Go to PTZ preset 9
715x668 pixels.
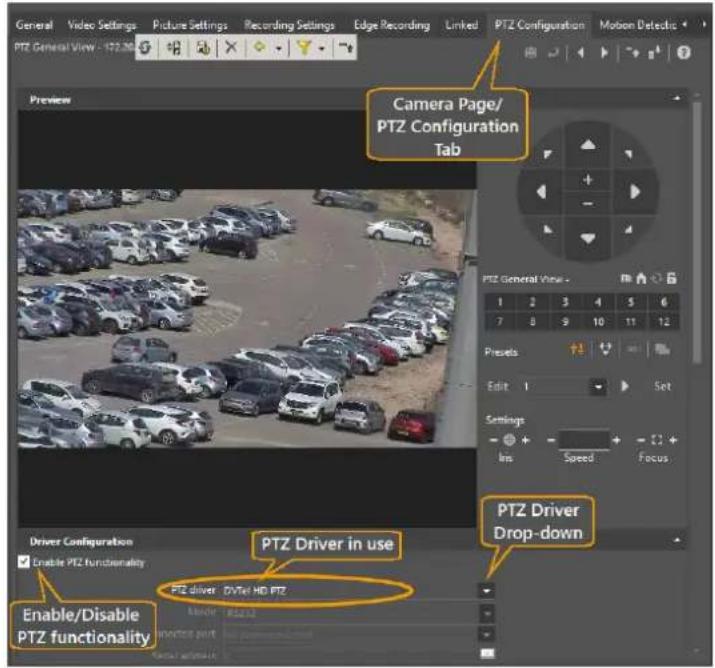pyautogui.click(x=565, y=321)
